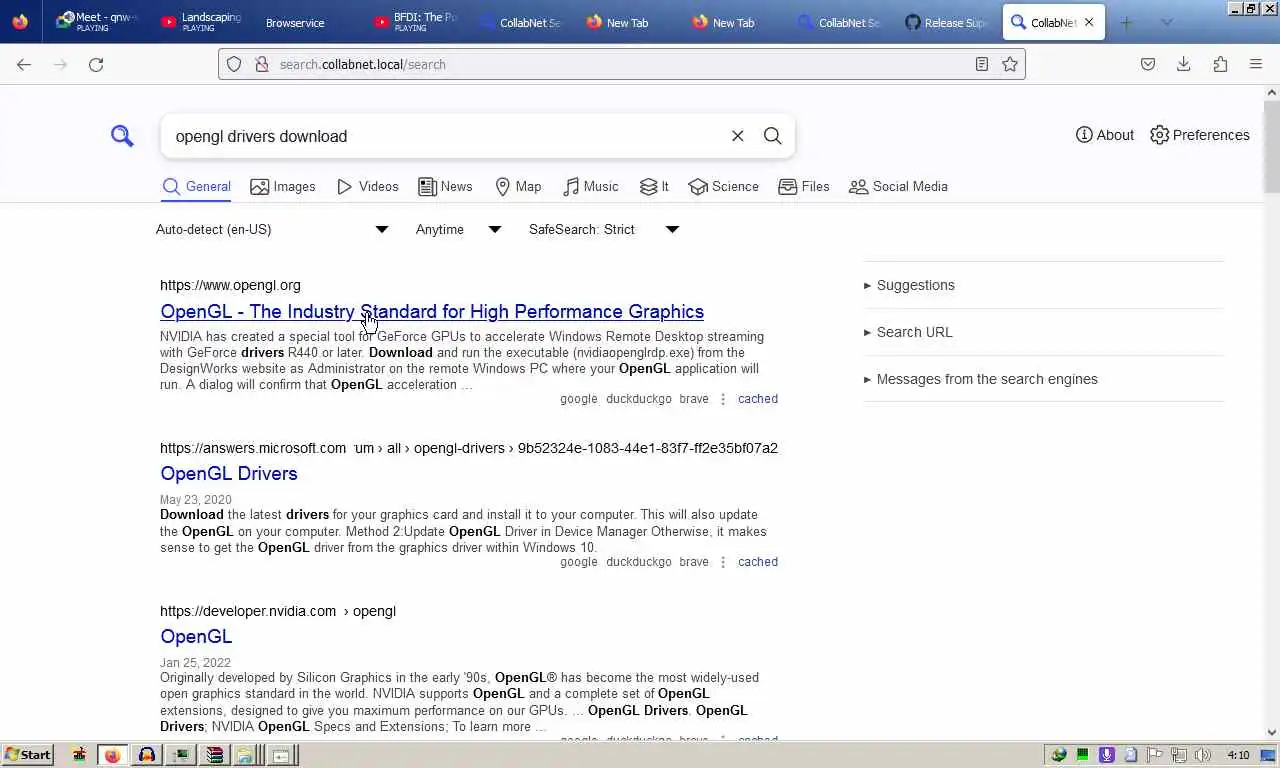Switch to the Browservice tab
Image resolution: width=1280 pixels, height=768 pixels.
tap(305, 22)
